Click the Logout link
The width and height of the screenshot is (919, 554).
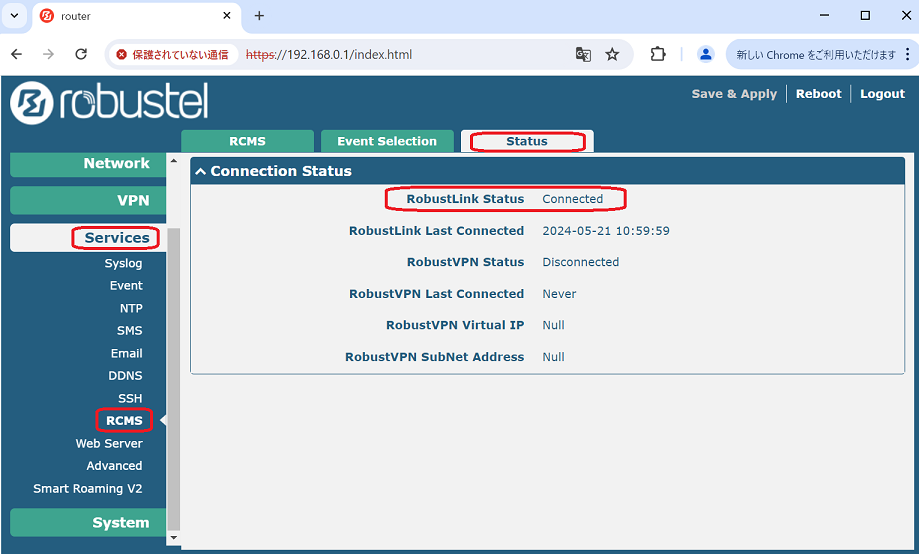click(882, 94)
